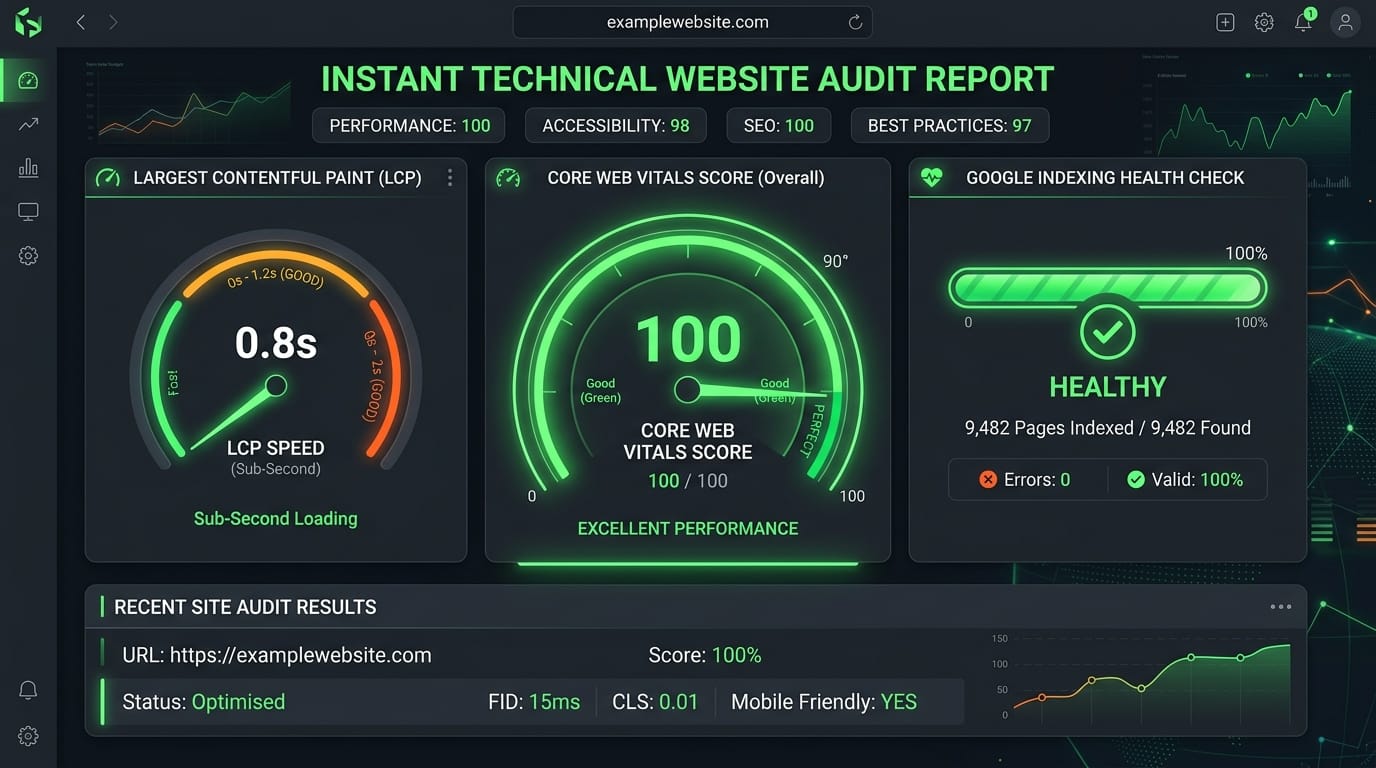Click the heart pulse icon beside Google Indexing Health Check

pos(932,178)
